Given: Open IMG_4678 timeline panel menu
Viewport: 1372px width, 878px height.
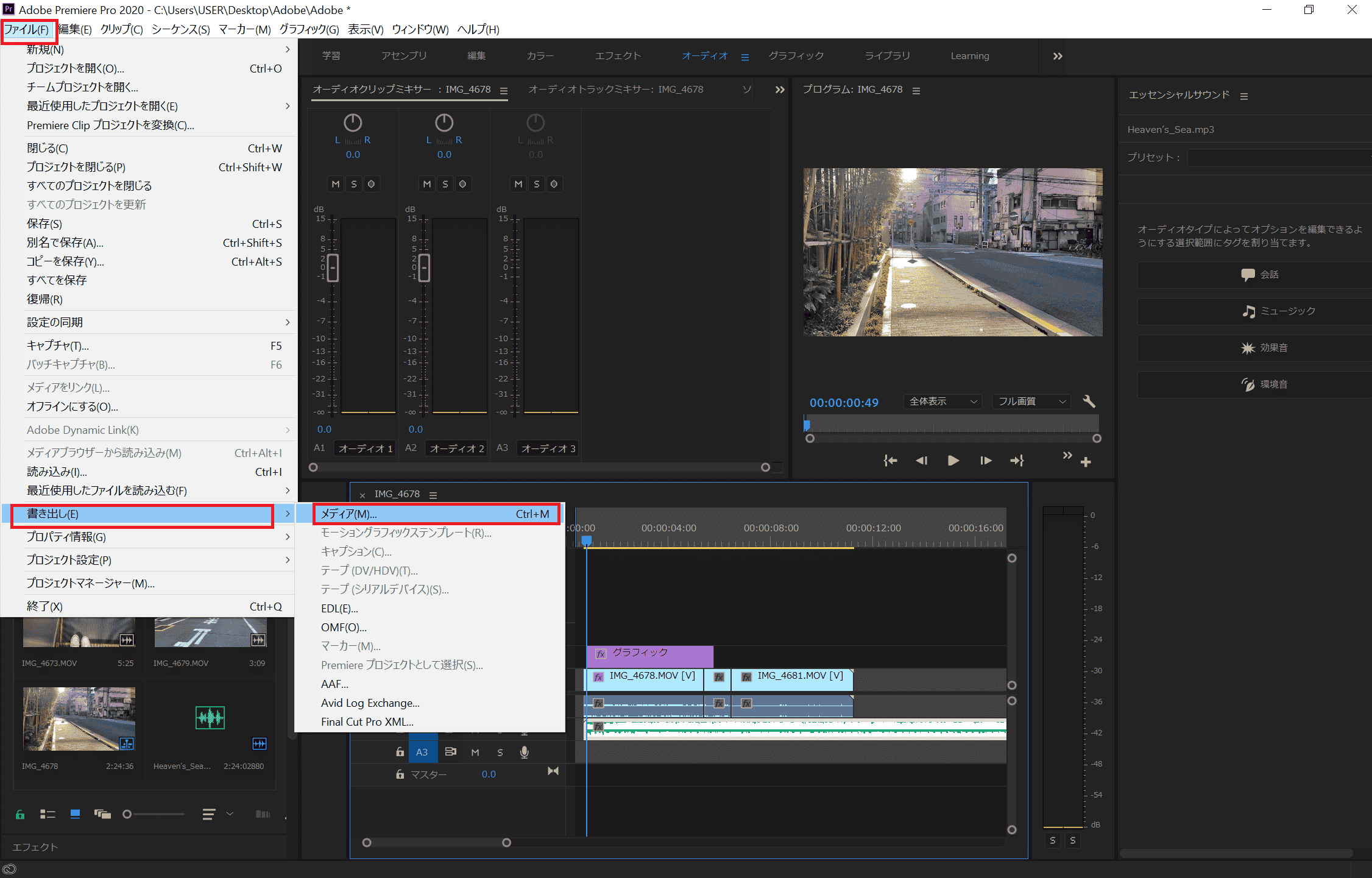Looking at the screenshot, I should point(433,495).
